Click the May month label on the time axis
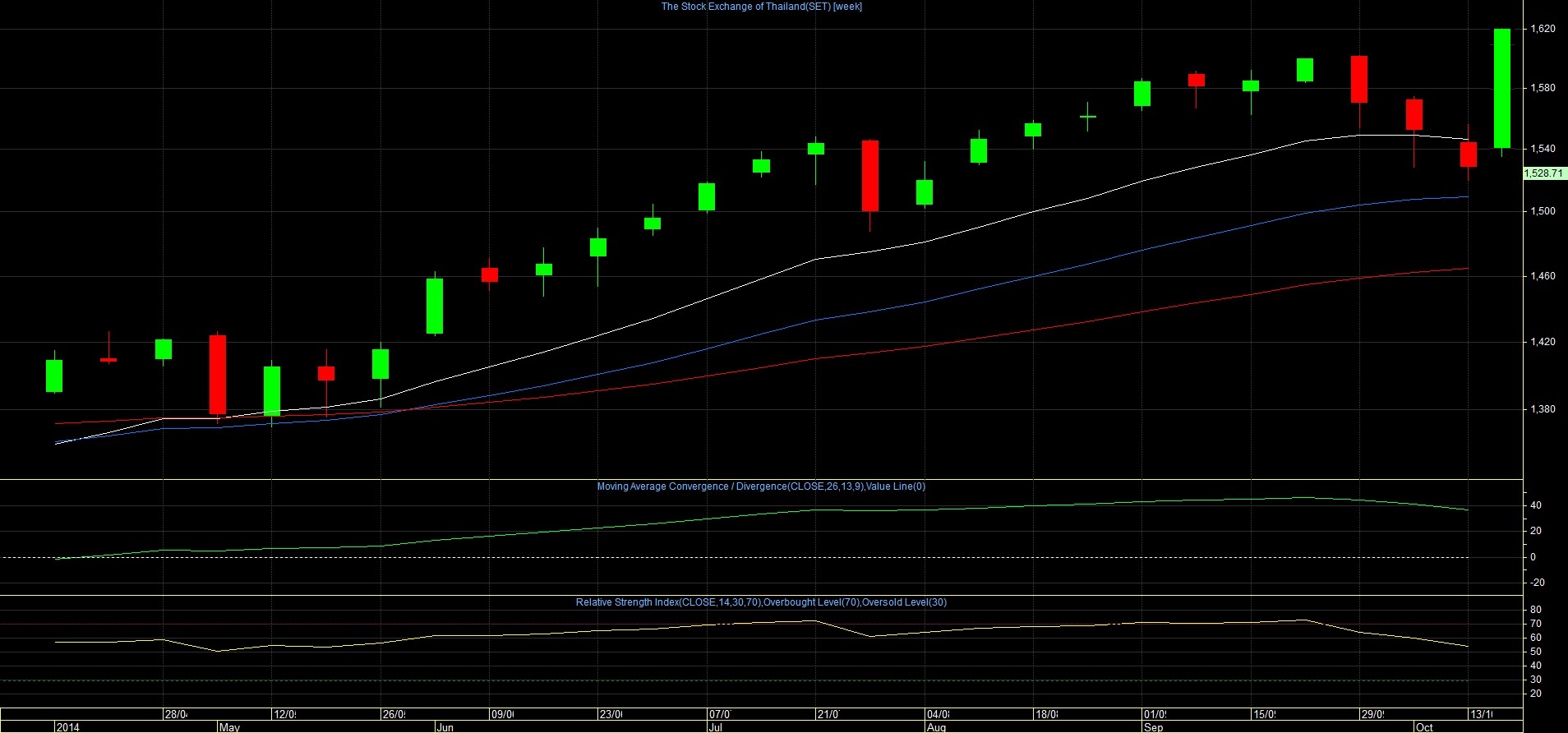Screen dimensions: 1568x733 (229, 727)
